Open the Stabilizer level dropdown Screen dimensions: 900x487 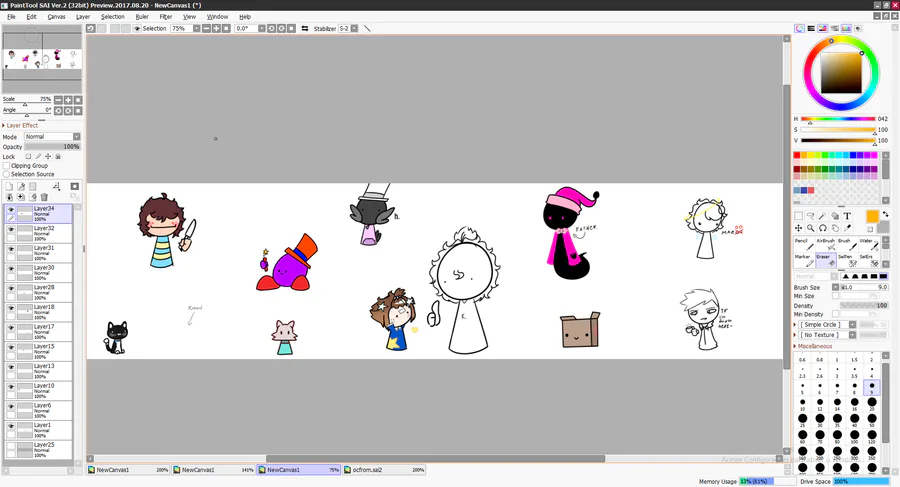pos(354,28)
